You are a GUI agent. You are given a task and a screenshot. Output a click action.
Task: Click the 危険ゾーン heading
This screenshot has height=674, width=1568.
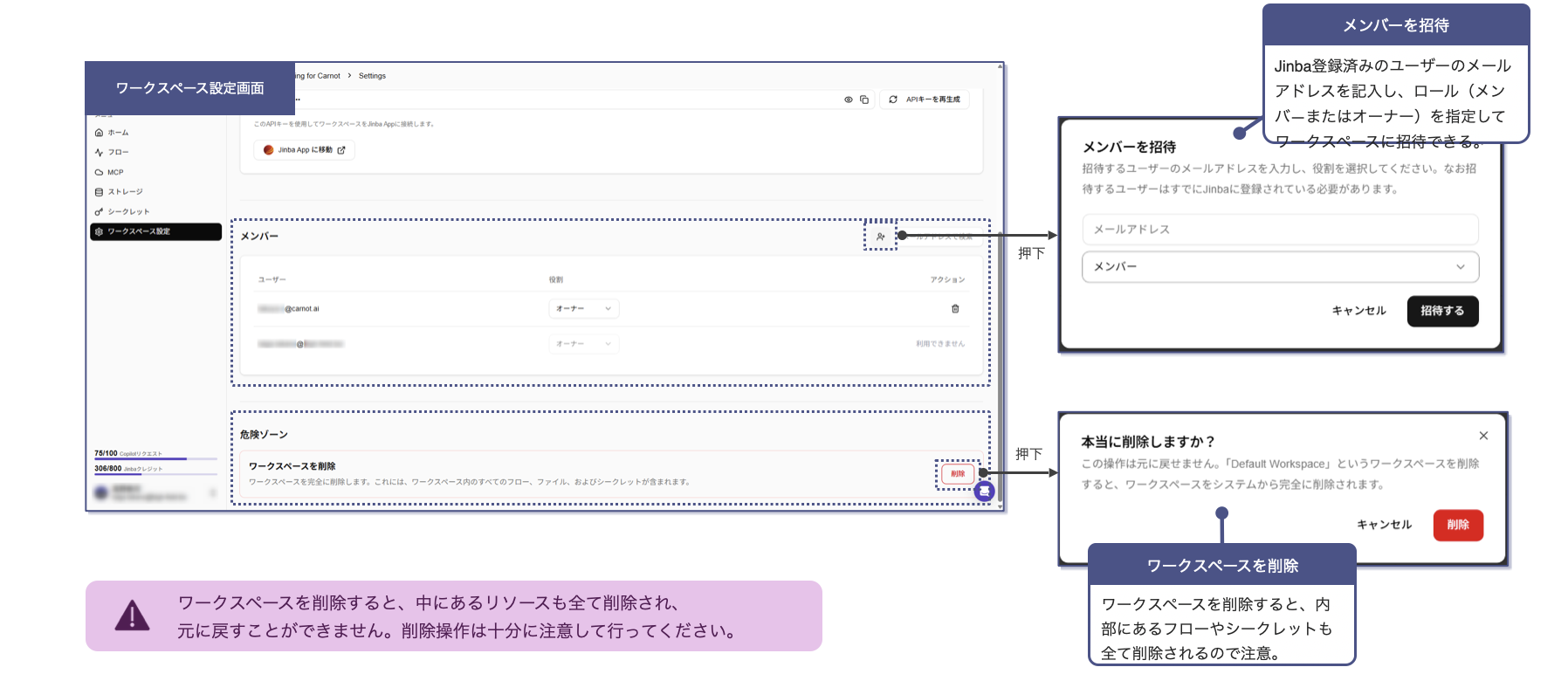tap(264, 435)
